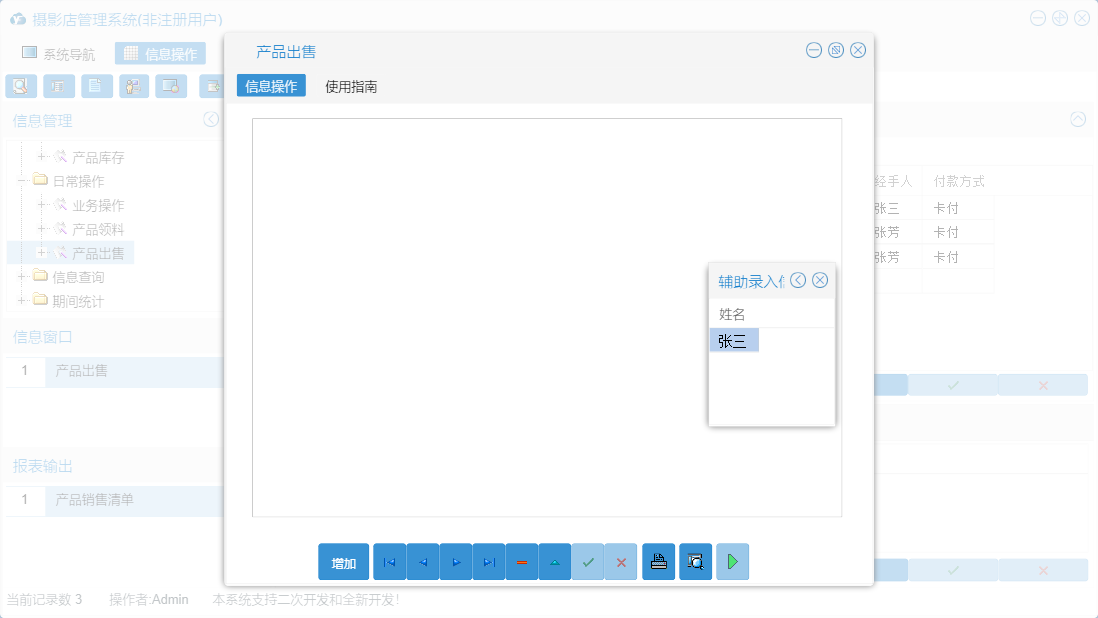Open main window 信息操作 tab

(160, 54)
